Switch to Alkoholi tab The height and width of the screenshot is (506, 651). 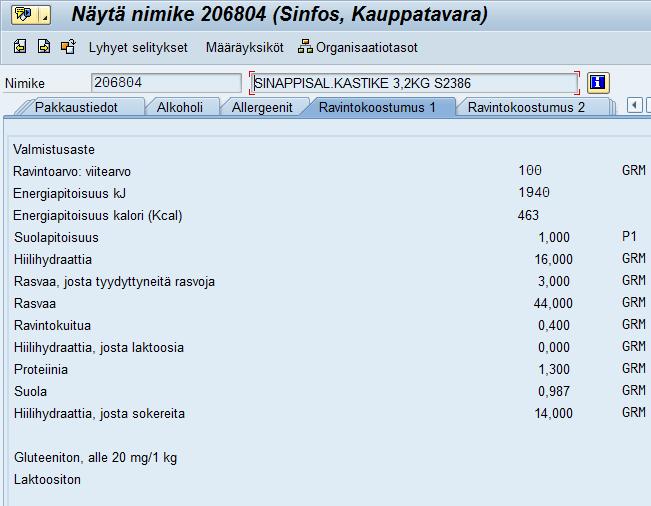pyautogui.click(x=180, y=108)
